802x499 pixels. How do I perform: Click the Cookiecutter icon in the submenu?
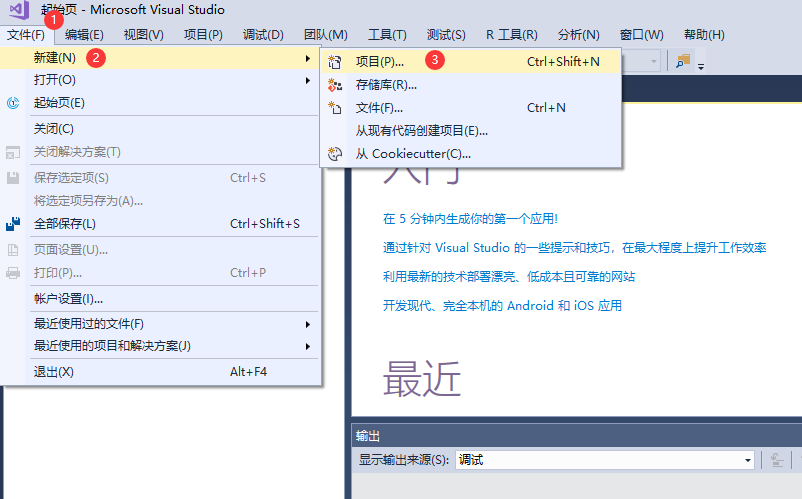[335, 154]
